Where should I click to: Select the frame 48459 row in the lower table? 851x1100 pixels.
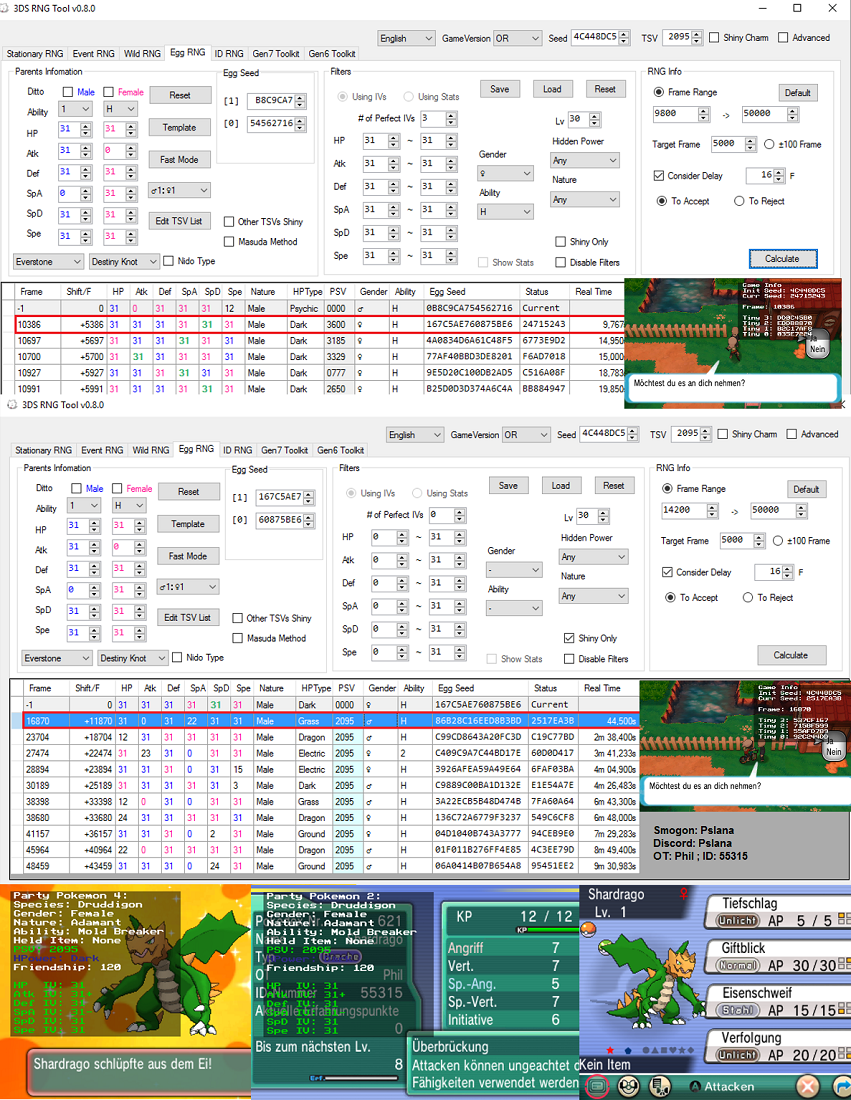(330, 866)
